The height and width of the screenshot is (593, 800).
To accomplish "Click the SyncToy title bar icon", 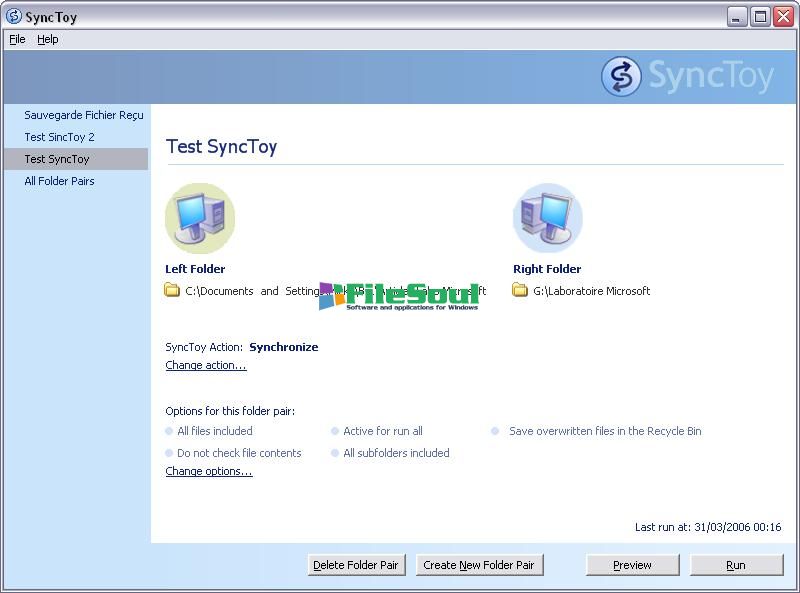I will point(14,16).
